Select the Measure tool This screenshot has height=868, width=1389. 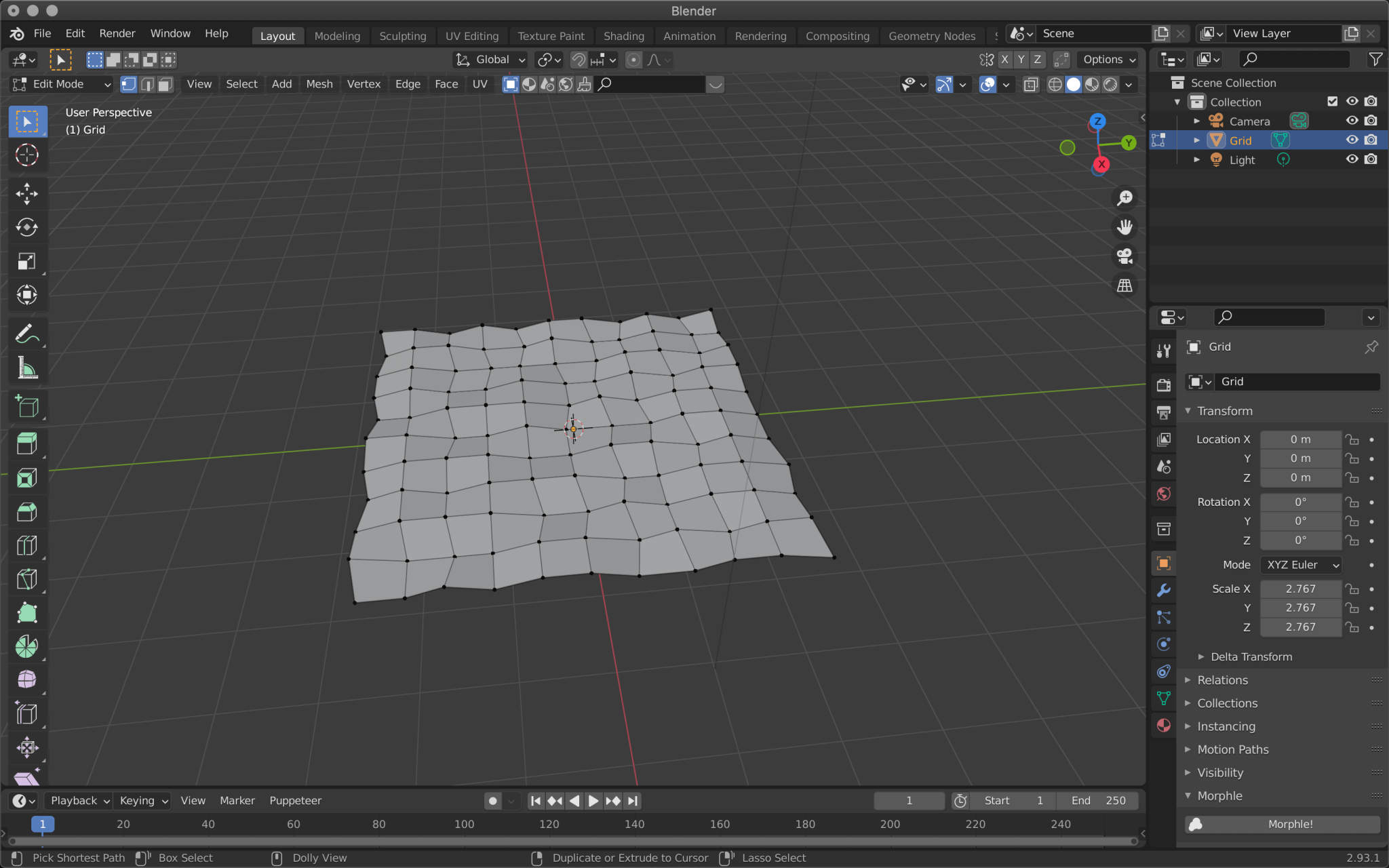(x=27, y=368)
